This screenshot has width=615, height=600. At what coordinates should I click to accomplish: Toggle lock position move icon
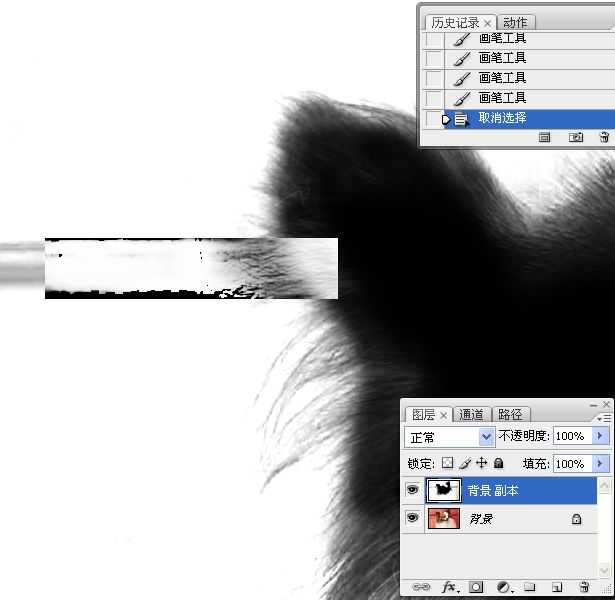[482, 463]
